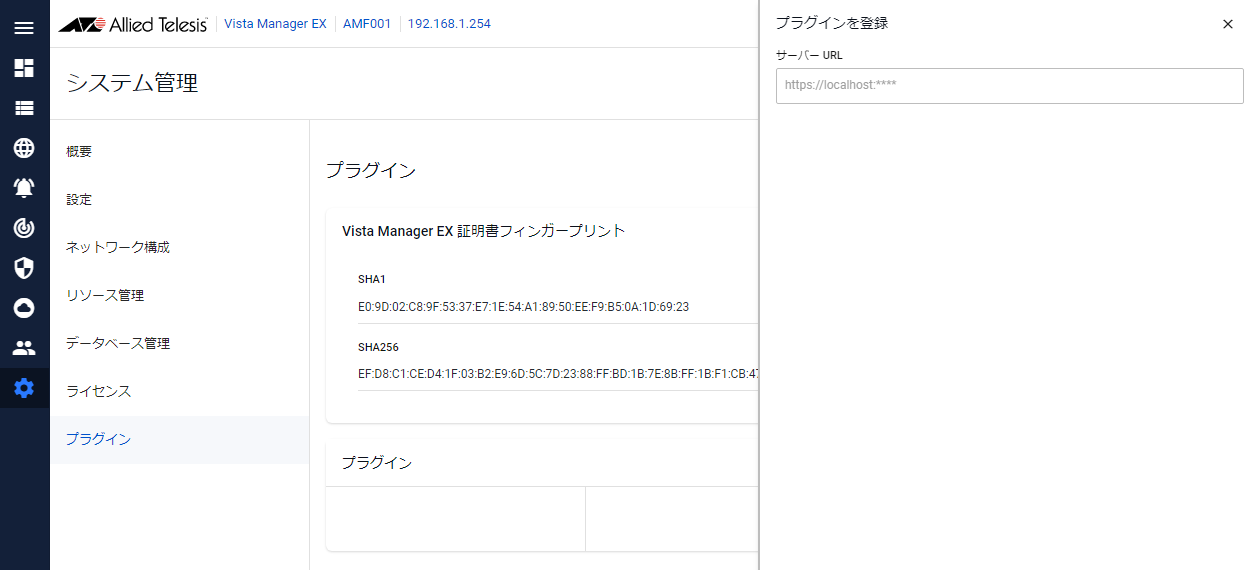Select 概要 in the system menu
This screenshot has width=1260, height=570.
pos(180,152)
